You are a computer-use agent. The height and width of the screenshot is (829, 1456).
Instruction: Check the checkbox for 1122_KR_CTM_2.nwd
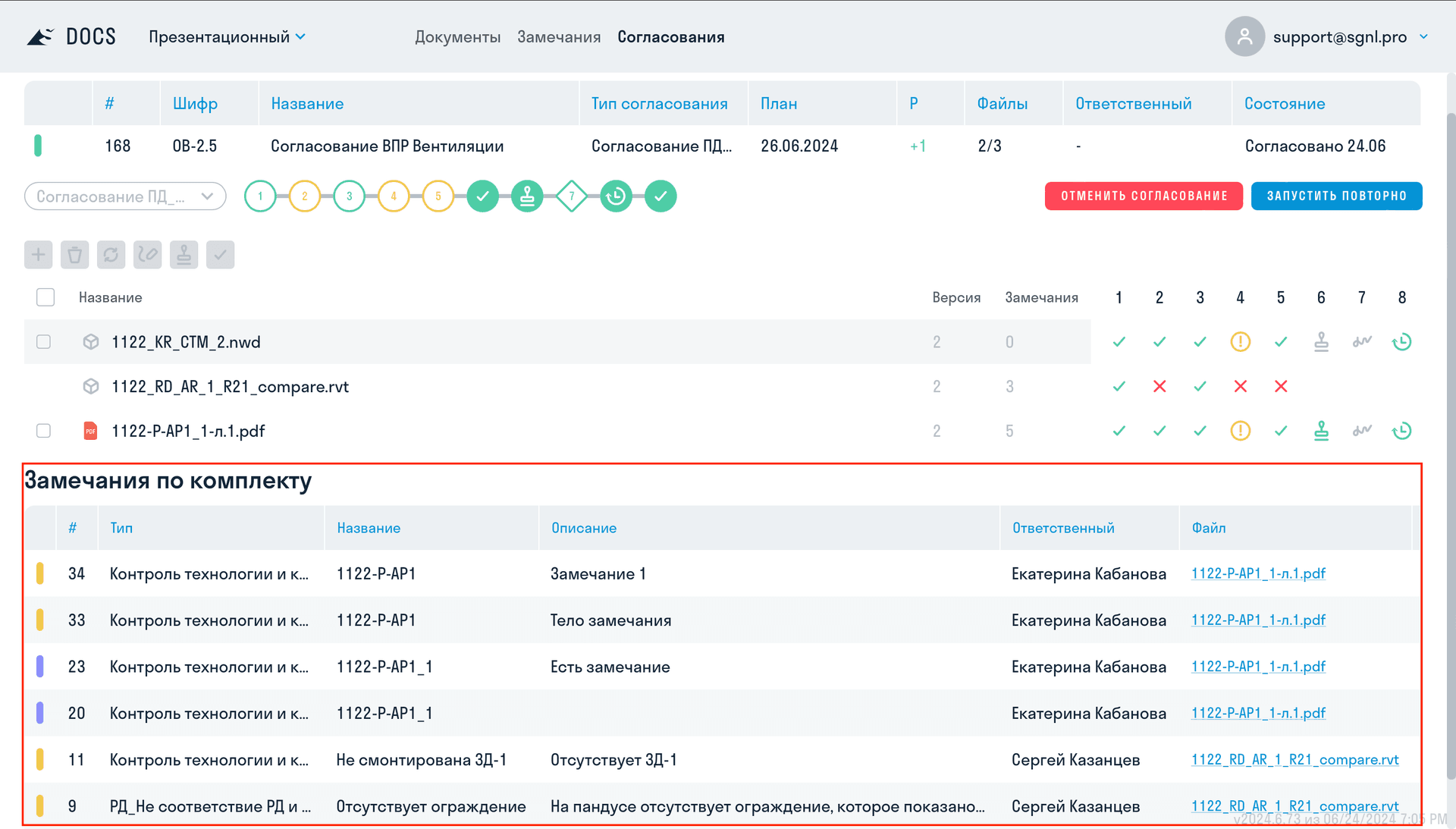coord(43,341)
